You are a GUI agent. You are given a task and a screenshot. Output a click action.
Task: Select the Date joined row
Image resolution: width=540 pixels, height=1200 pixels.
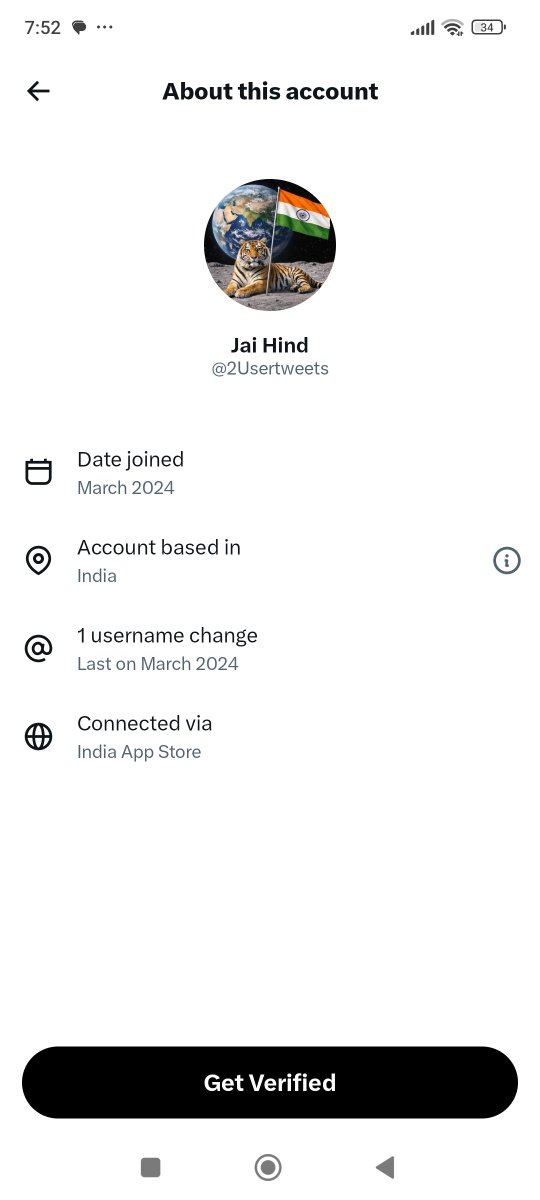pos(270,473)
